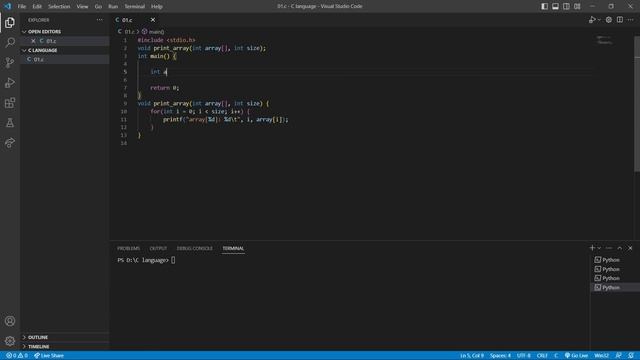This screenshot has height=360, width=640.
Task: Select Win32 configuration in status bar
Action: click(x=602, y=356)
